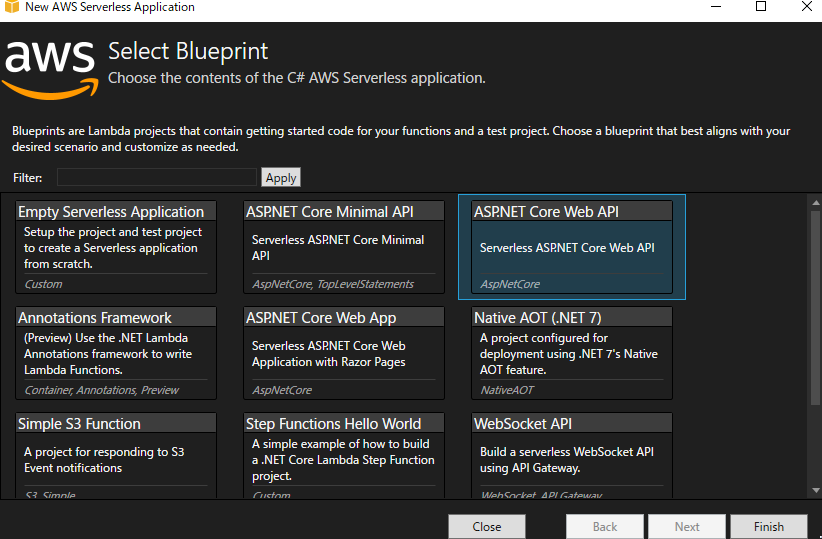Select the ASP.NET Core Web App blueprint

coord(344,353)
